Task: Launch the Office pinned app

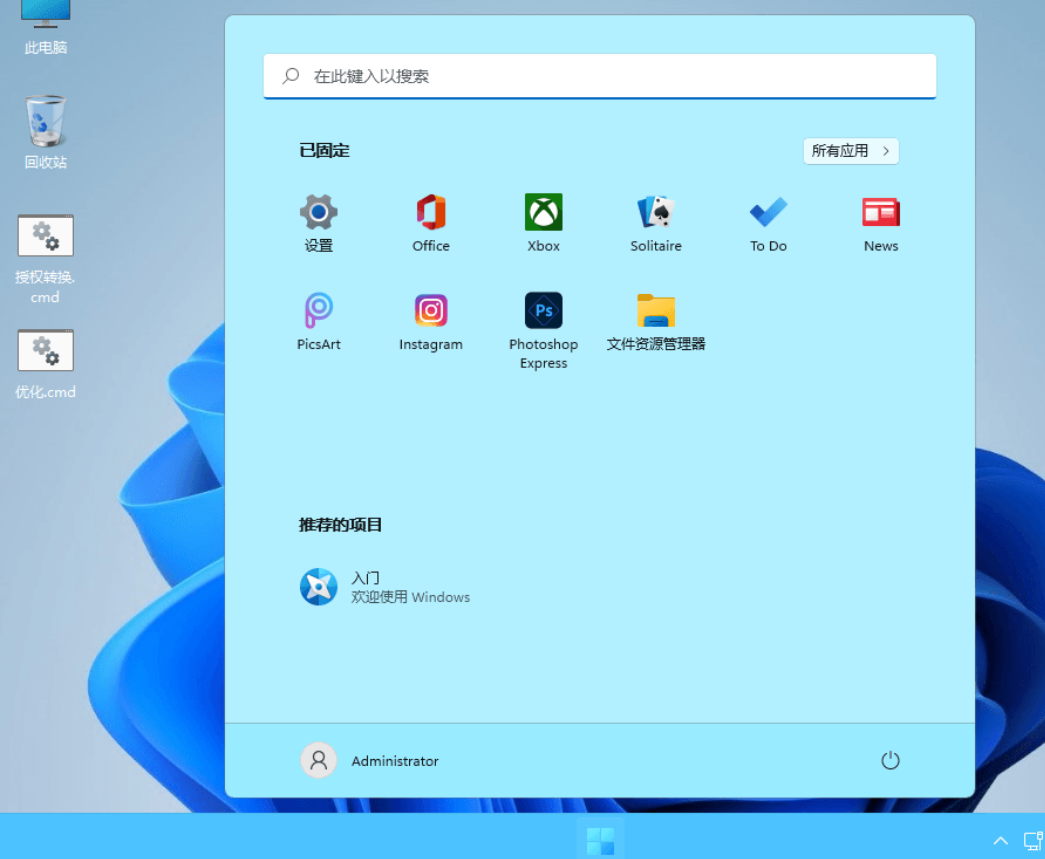Action: tap(431, 223)
